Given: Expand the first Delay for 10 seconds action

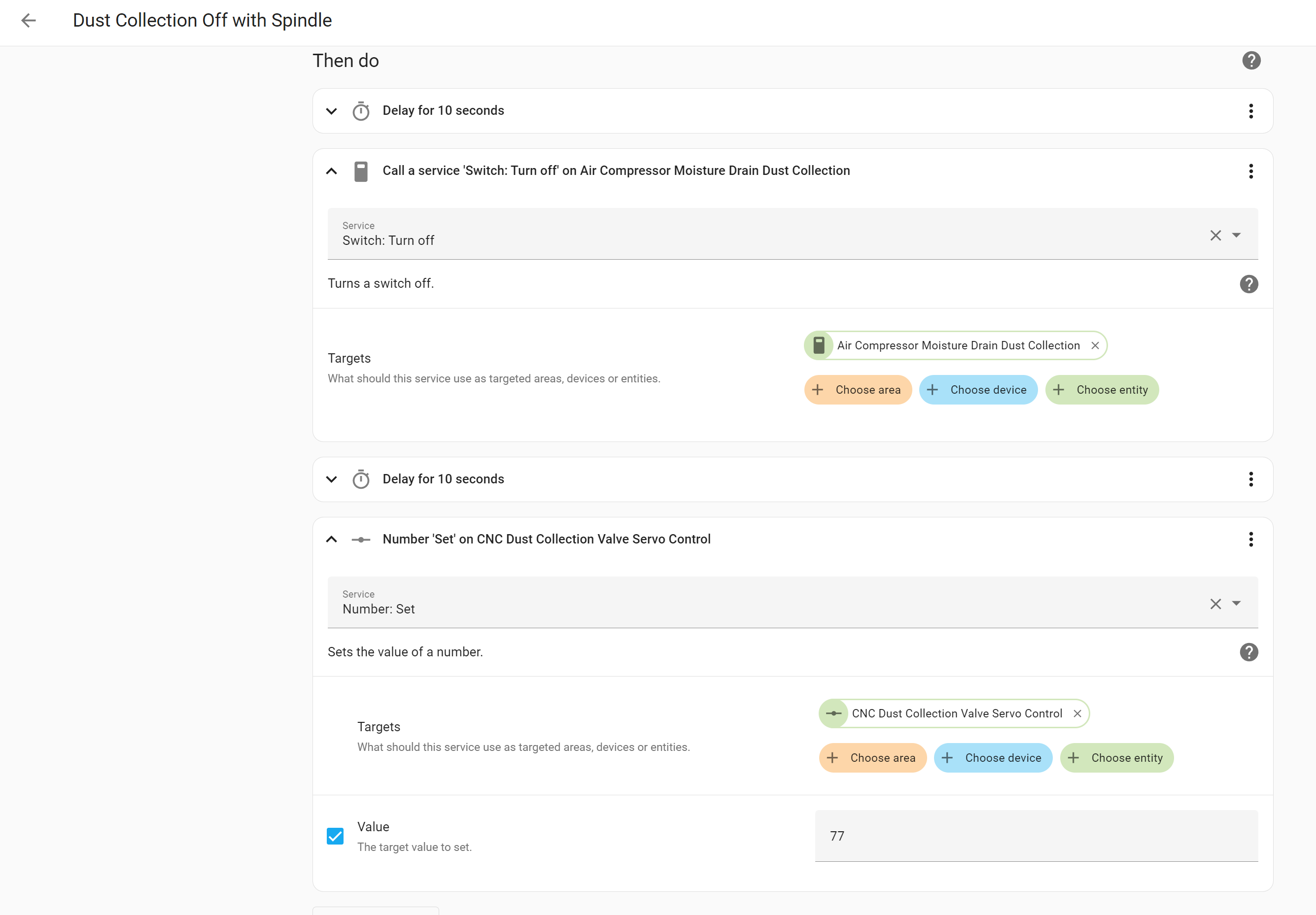Looking at the screenshot, I should 331,110.
